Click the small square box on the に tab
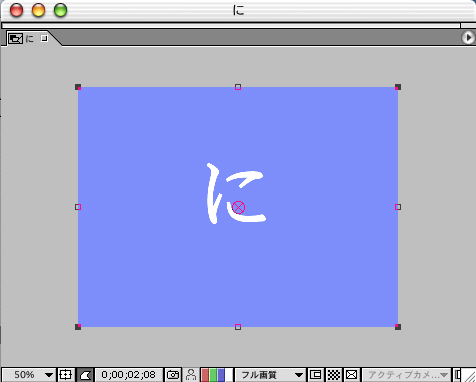 coord(44,39)
